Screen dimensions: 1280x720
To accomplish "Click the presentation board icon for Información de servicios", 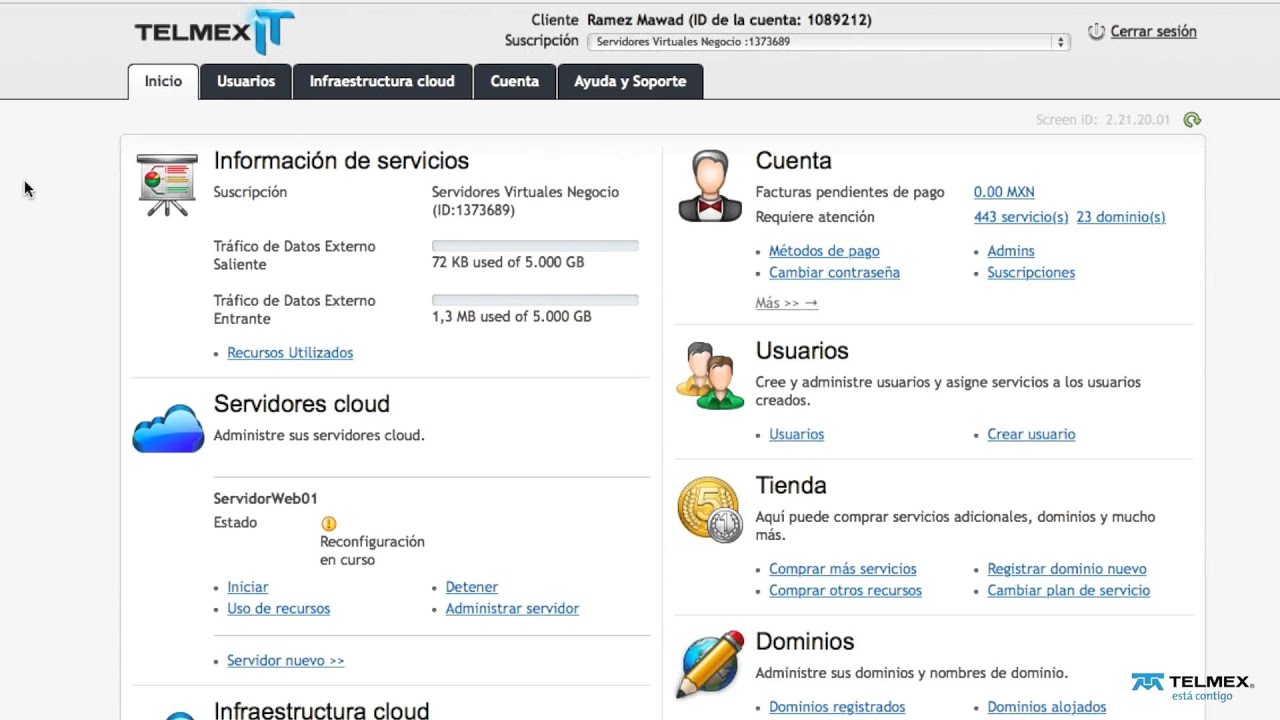I will (167, 185).
